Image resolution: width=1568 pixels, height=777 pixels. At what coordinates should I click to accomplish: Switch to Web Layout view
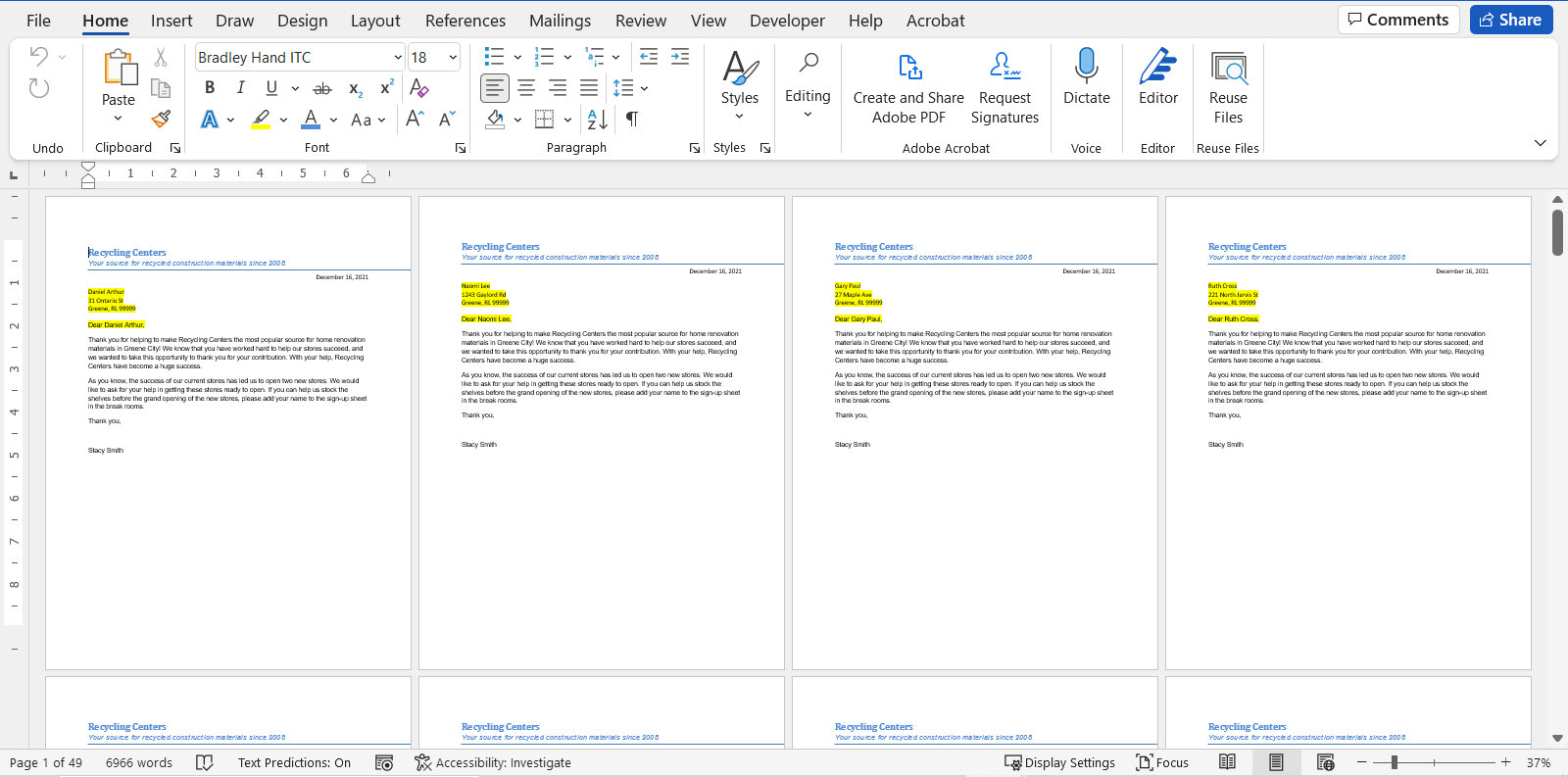pos(1326,762)
